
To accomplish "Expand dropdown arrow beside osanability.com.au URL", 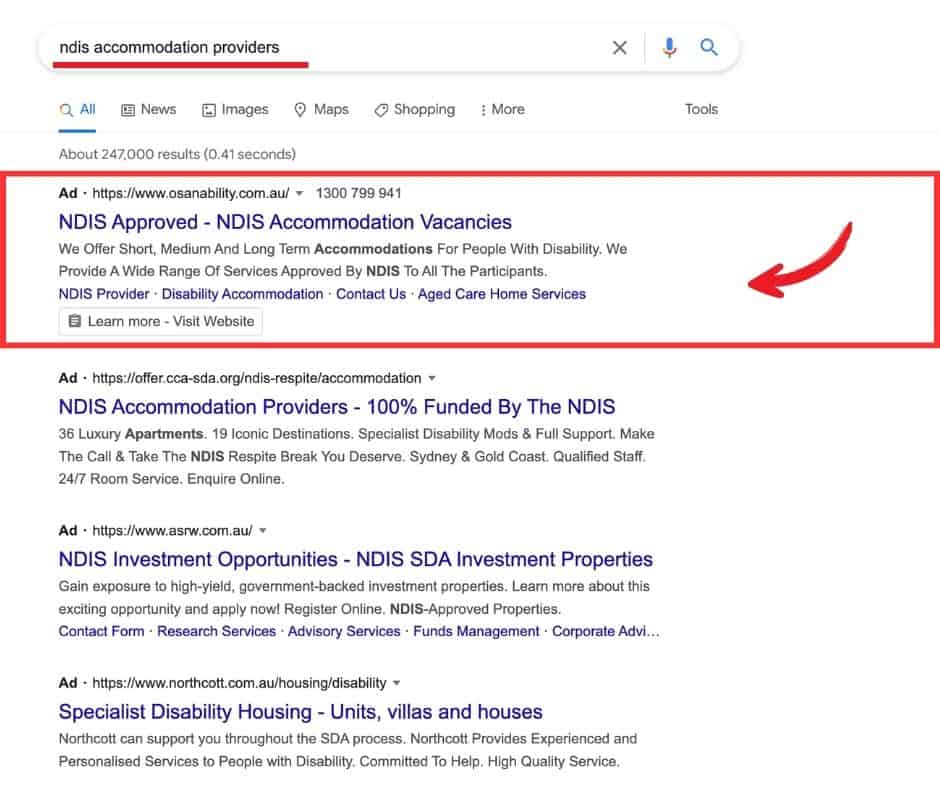I will coord(299,194).
